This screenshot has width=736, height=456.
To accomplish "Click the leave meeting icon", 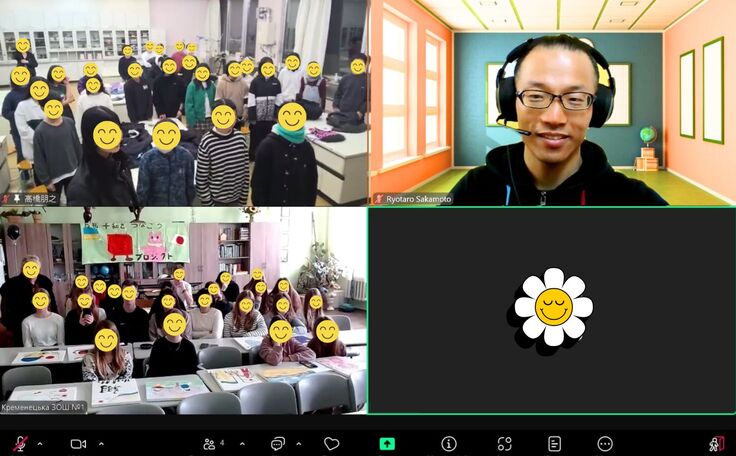I will click(x=716, y=443).
